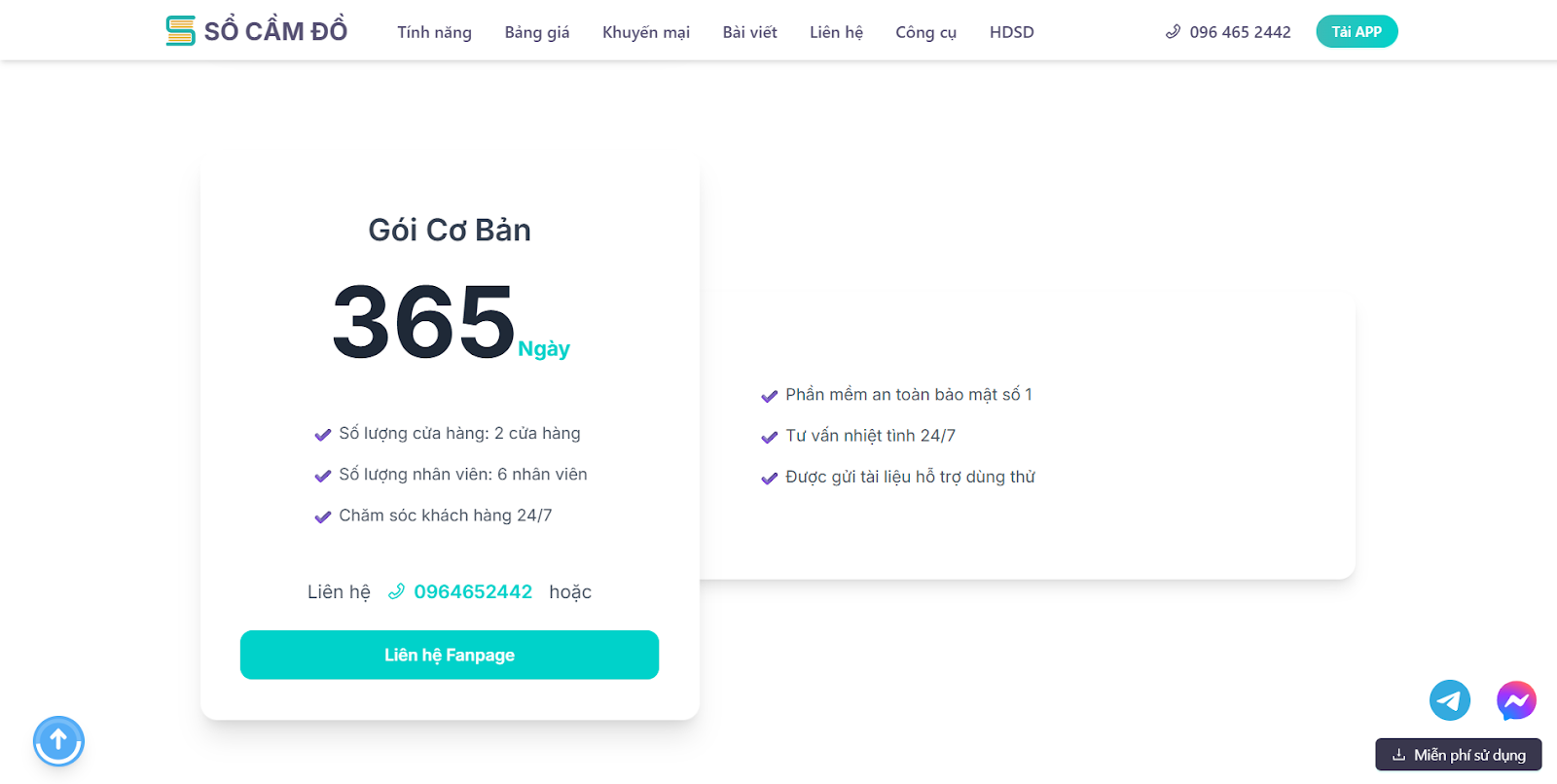Click the scroll-to-top arrow icon
This screenshot has width=1557, height=784.
click(58, 741)
